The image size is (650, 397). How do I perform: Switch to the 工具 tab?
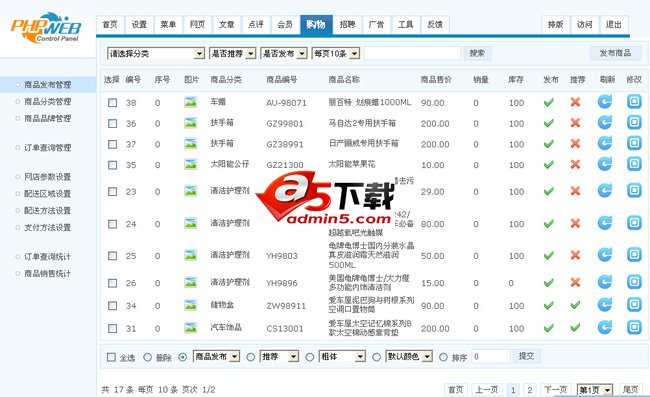click(x=405, y=24)
